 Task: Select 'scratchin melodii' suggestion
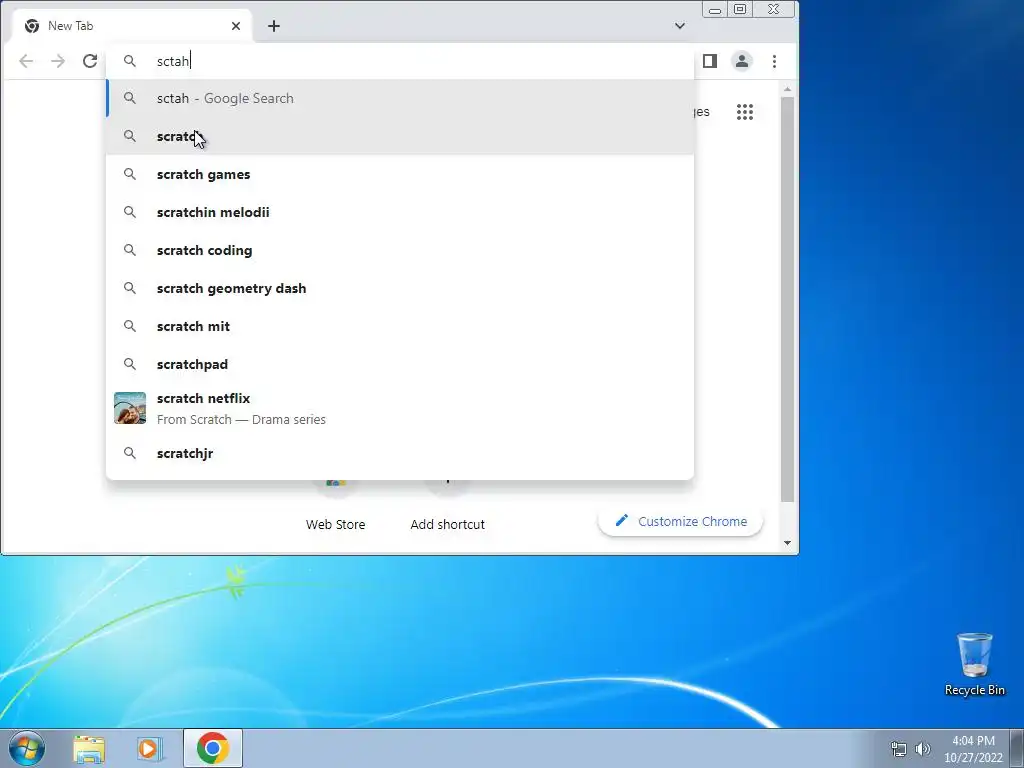pyautogui.click(x=400, y=212)
